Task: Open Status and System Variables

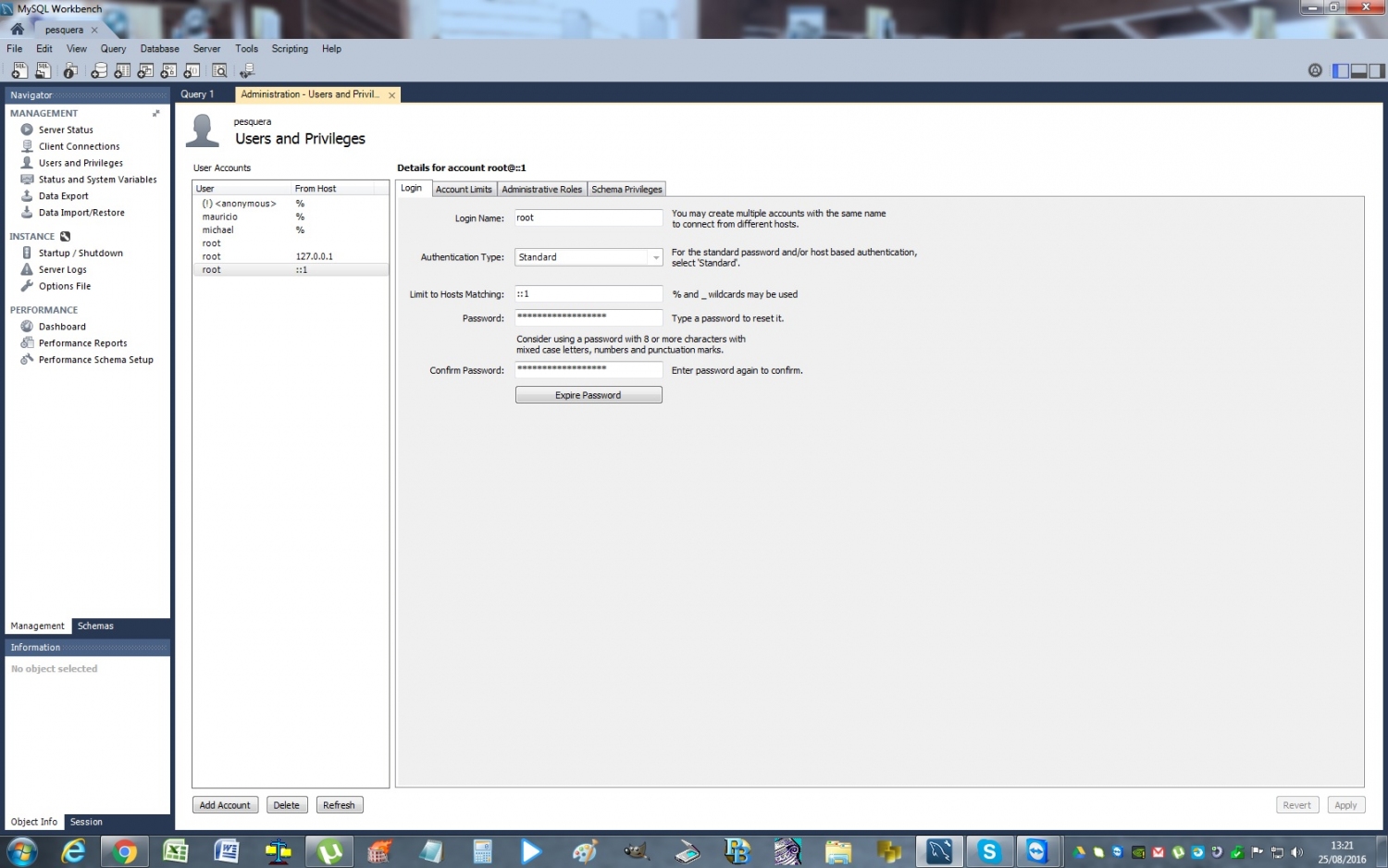Action: (97, 180)
